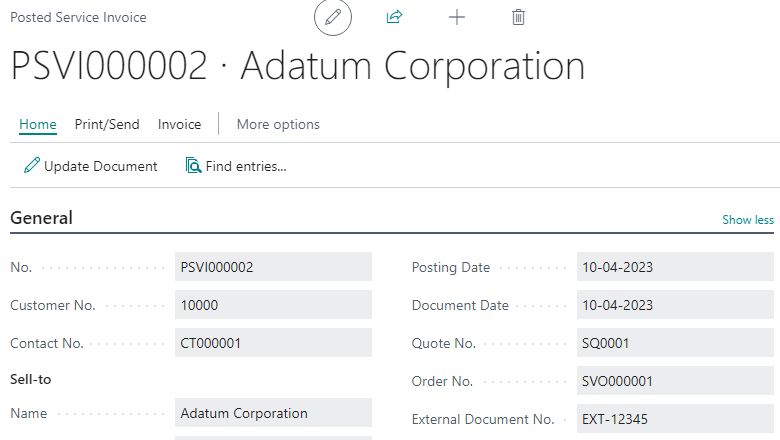Open the Print/Send tab
Image resolution: width=780 pixels, height=440 pixels.
[x=107, y=124]
